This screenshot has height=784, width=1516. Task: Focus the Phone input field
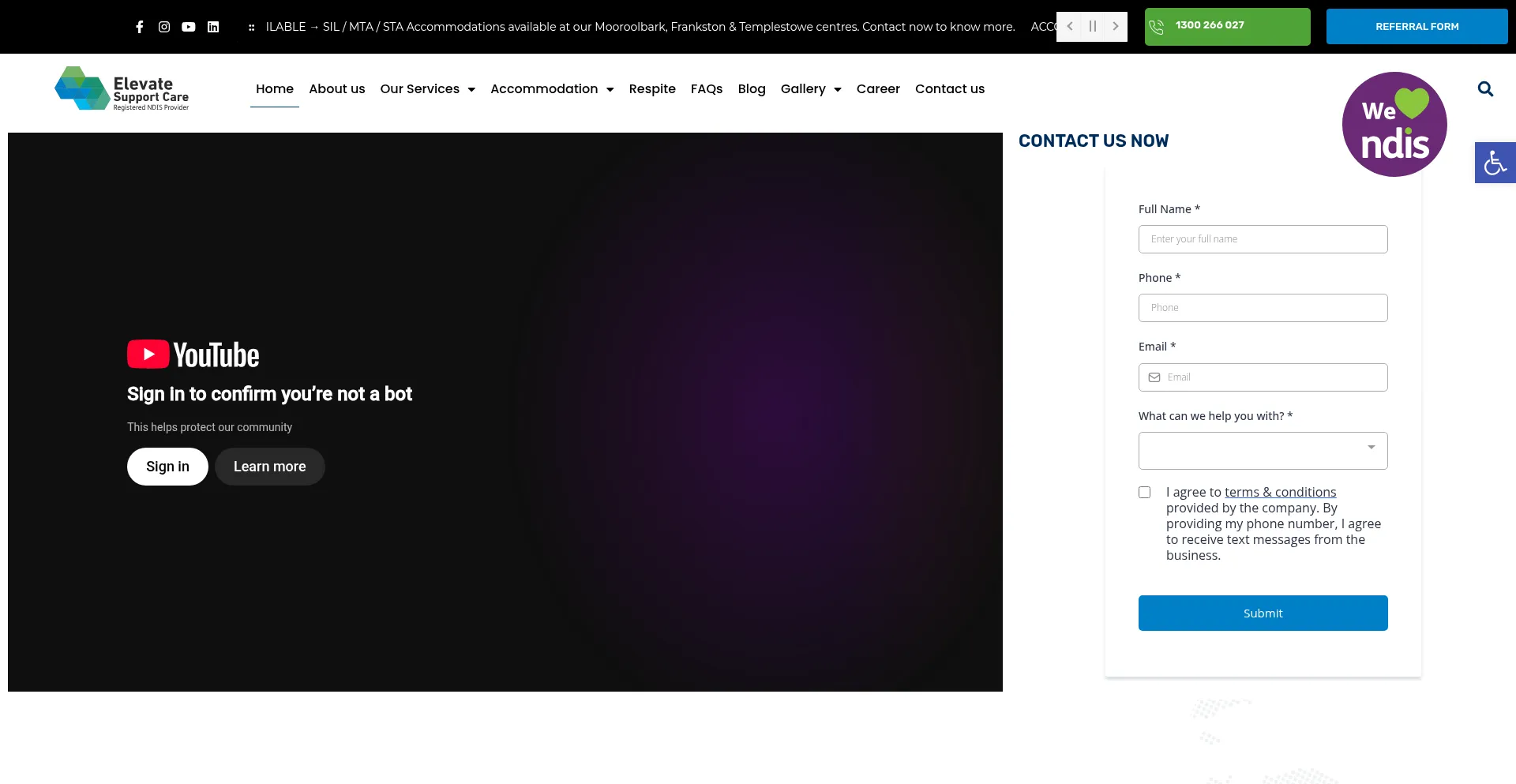pos(1263,308)
